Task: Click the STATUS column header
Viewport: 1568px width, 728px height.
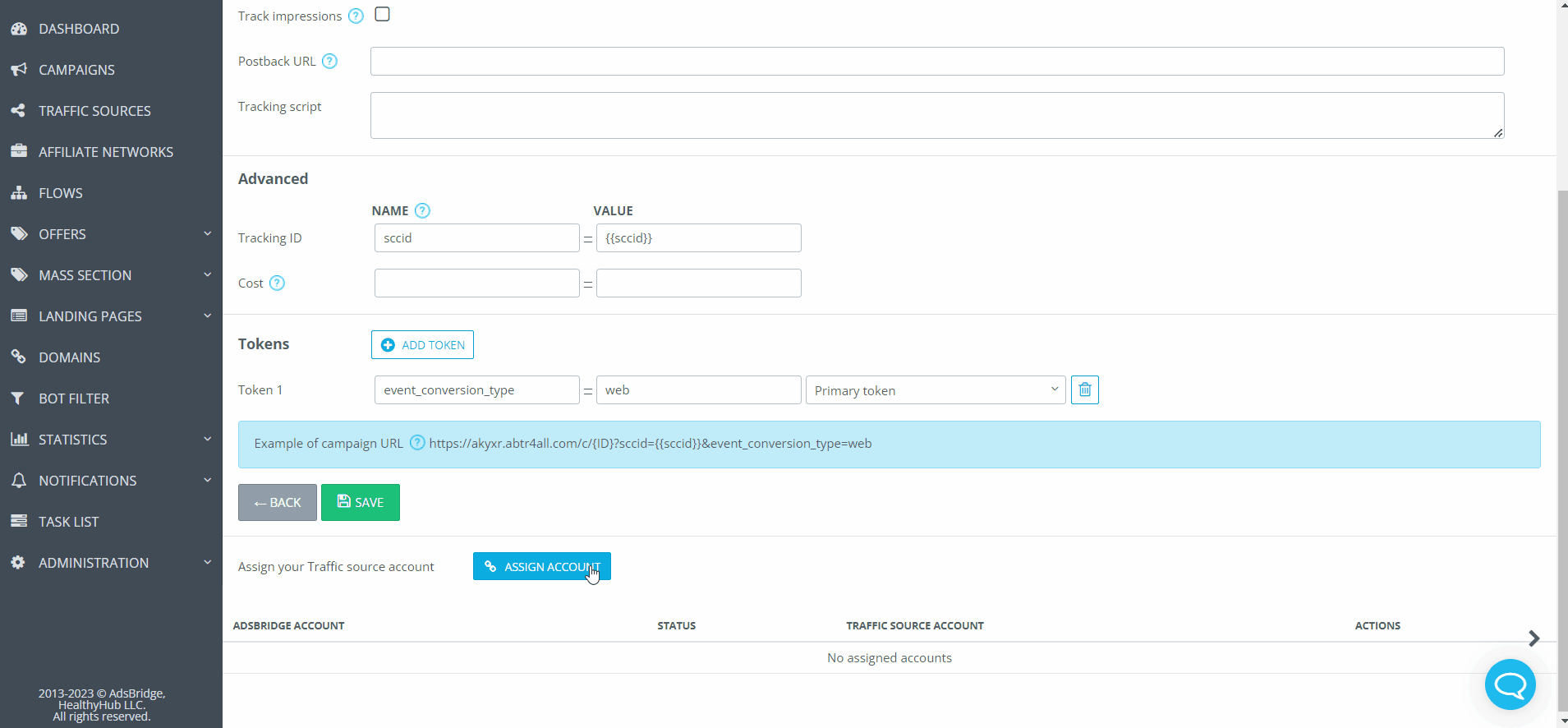Action: click(x=677, y=625)
